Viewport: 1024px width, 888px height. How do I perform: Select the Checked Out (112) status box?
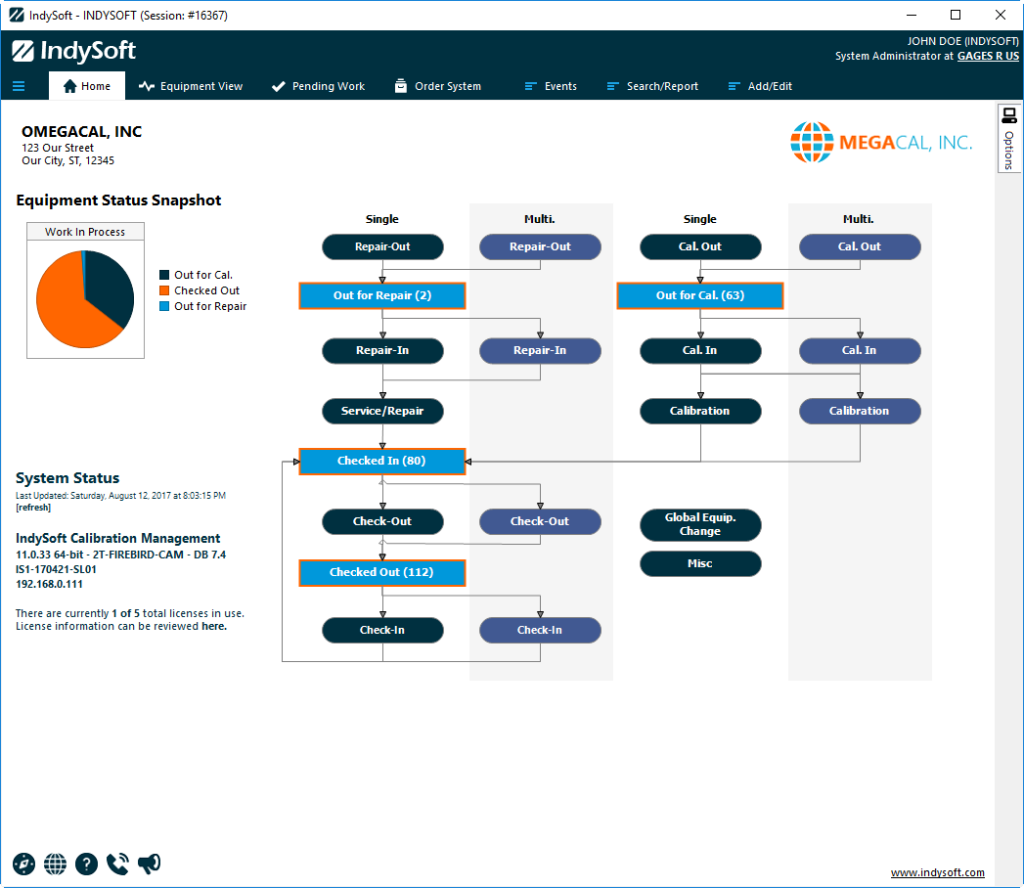(x=382, y=572)
